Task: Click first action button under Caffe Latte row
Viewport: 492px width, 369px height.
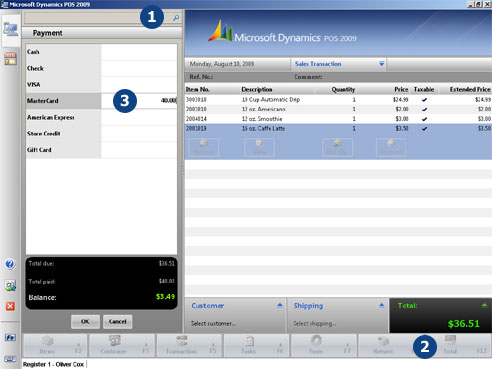Action: 204,147
